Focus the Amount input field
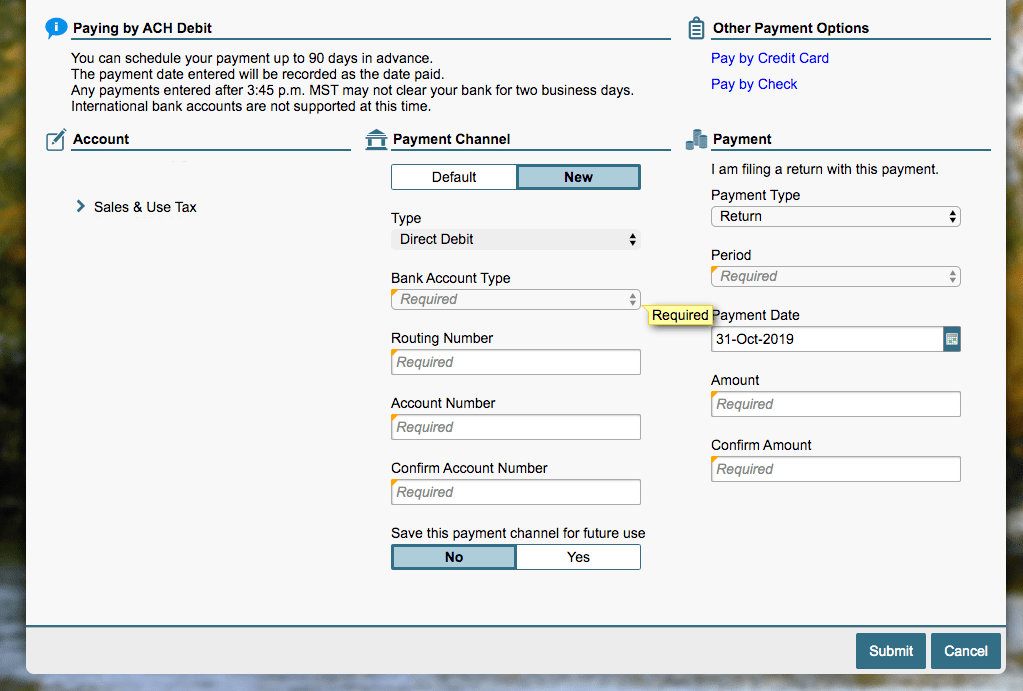 coord(836,404)
